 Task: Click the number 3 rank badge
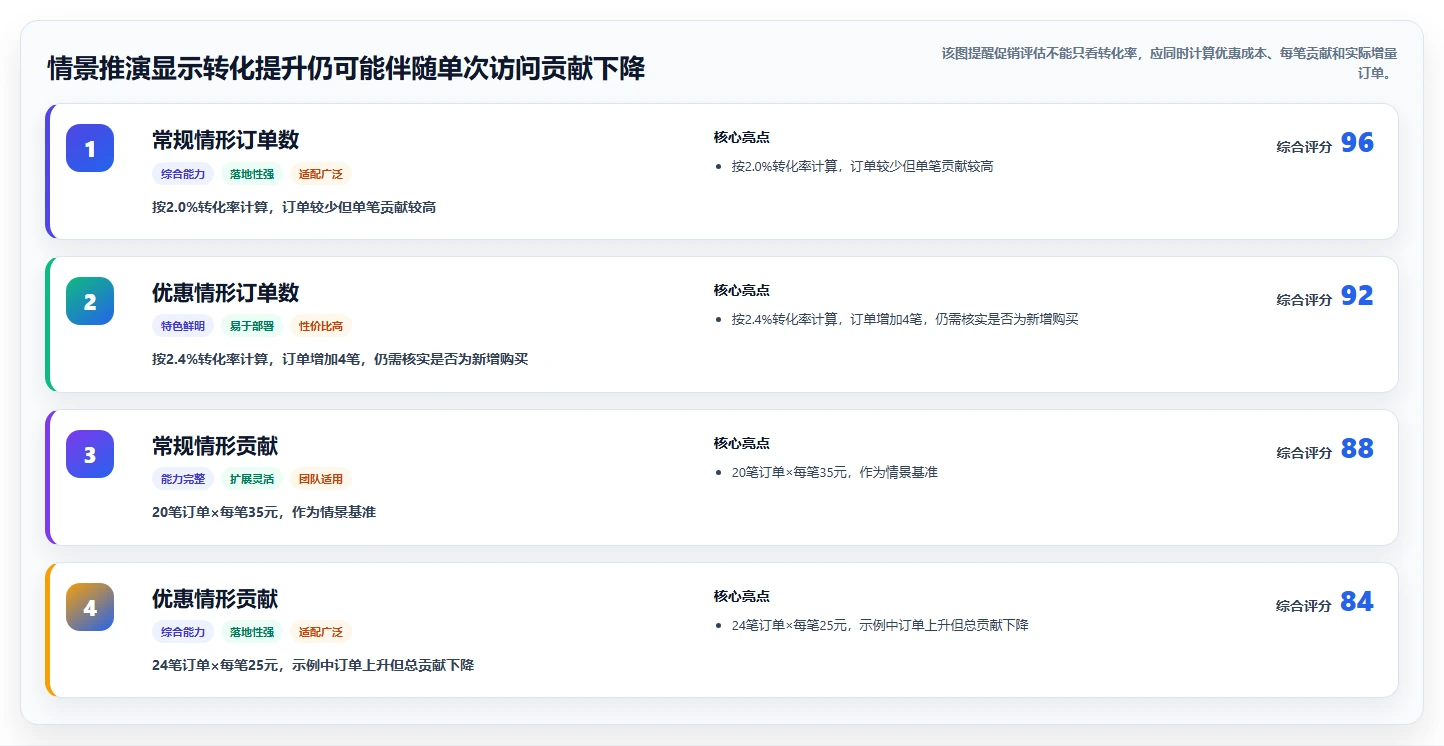[90, 454]
